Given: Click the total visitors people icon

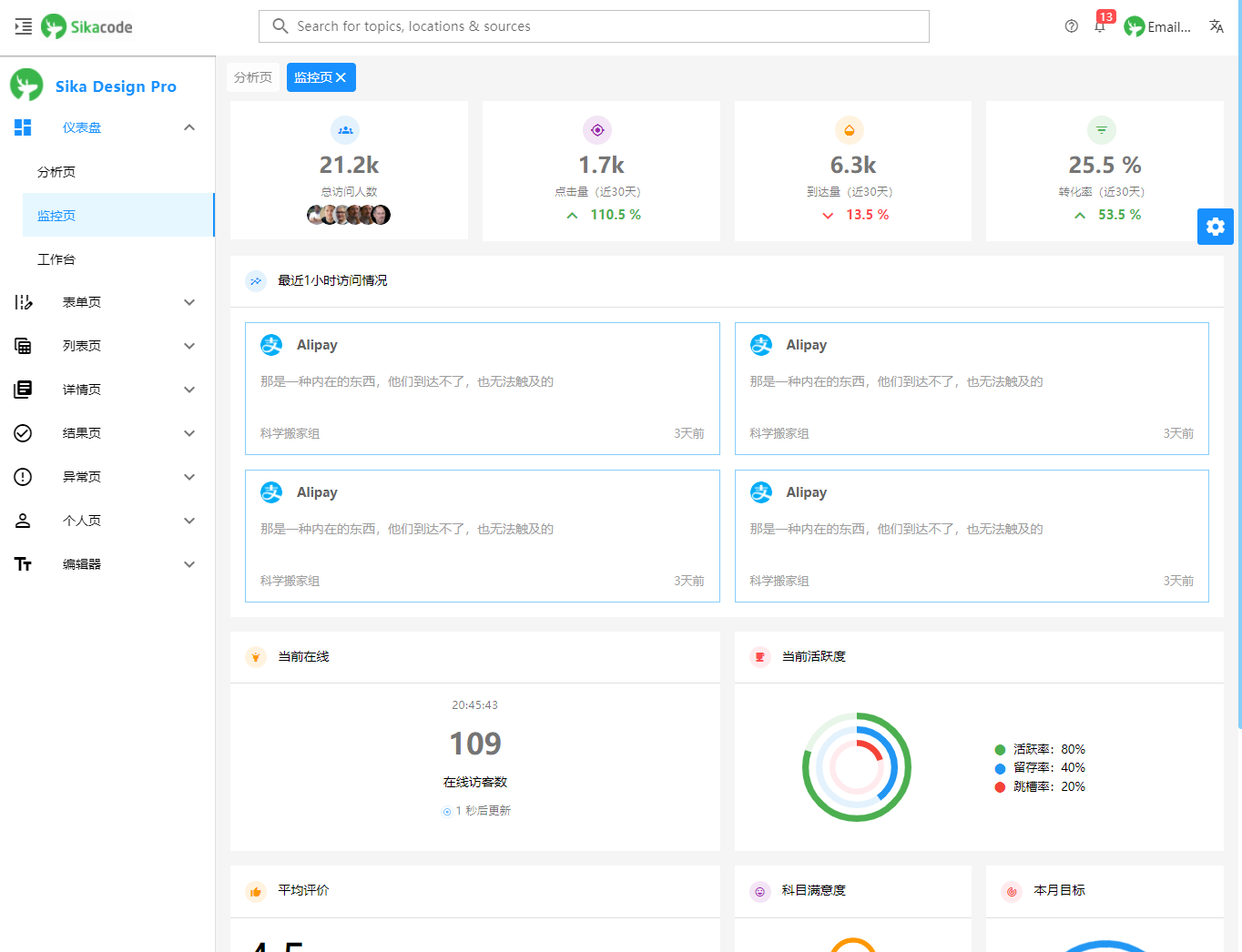Looking at the screenshot, I should coord(345,130).
